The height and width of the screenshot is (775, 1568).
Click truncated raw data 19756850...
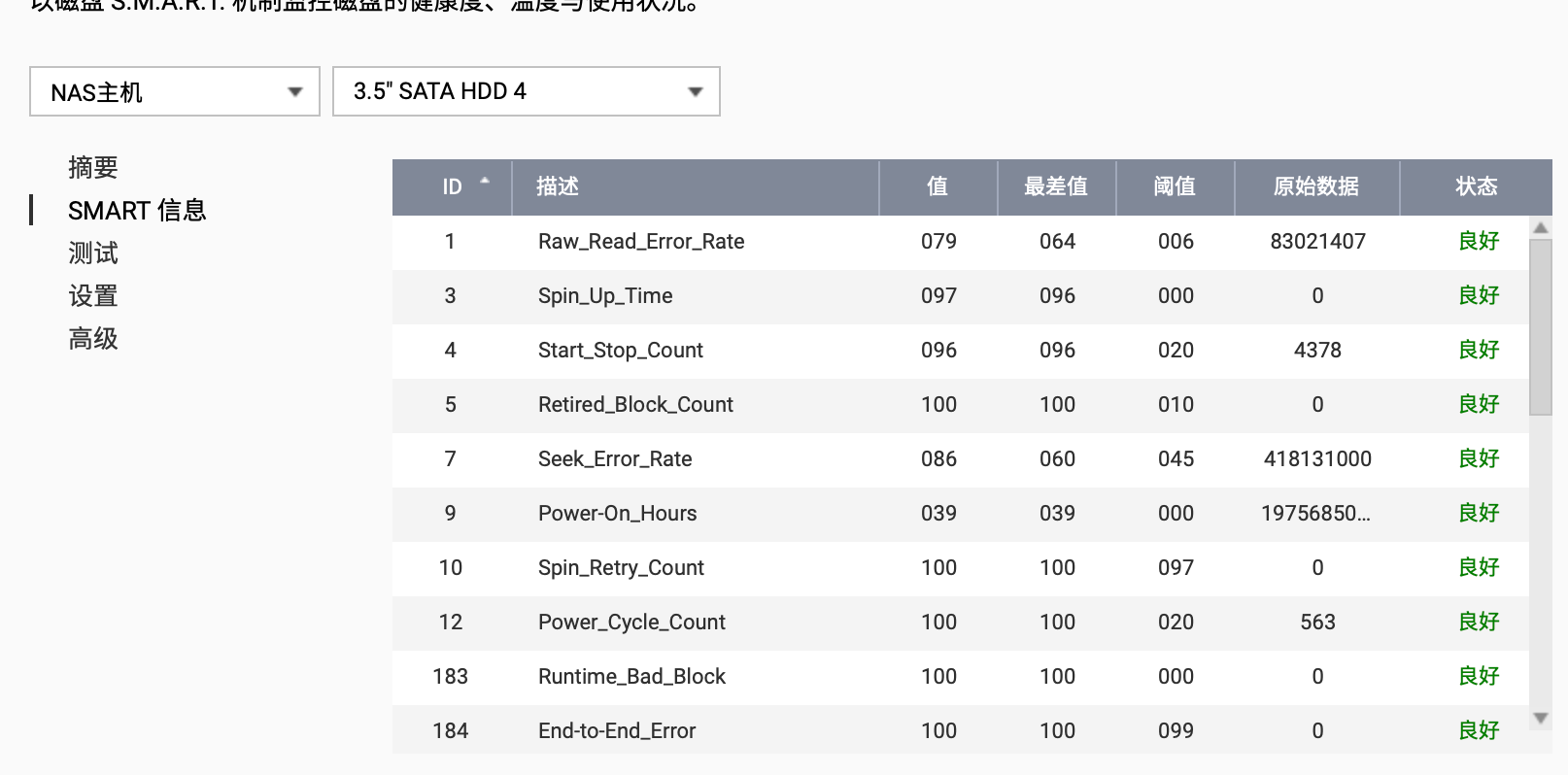1315,514
